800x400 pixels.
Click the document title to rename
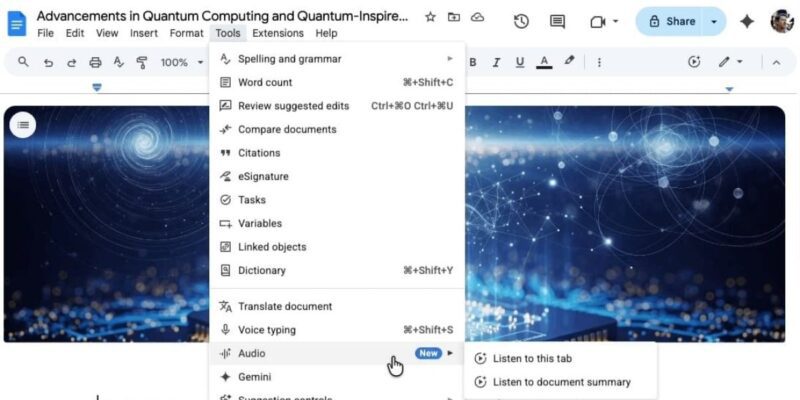(222, 16)
